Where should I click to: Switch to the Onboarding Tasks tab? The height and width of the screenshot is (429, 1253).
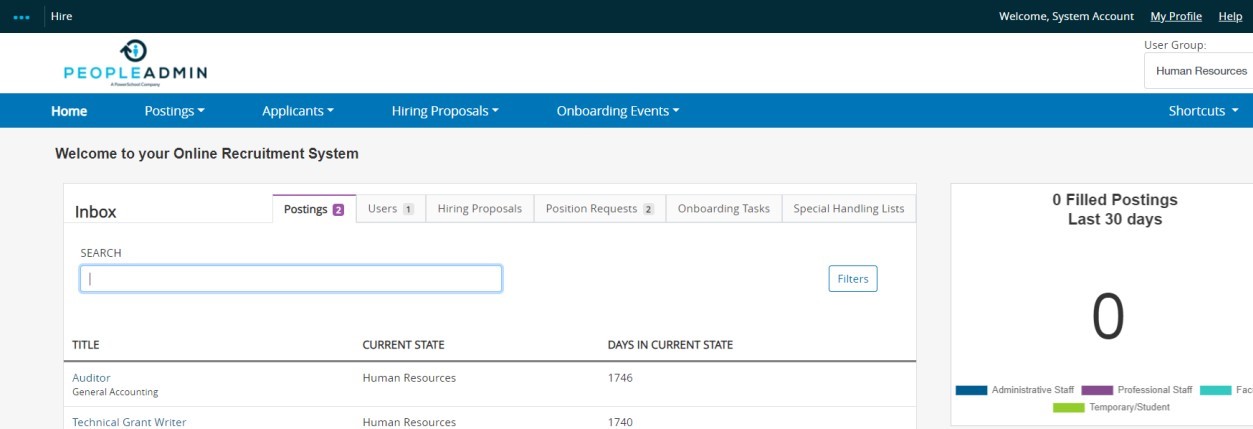click(723, 209)
